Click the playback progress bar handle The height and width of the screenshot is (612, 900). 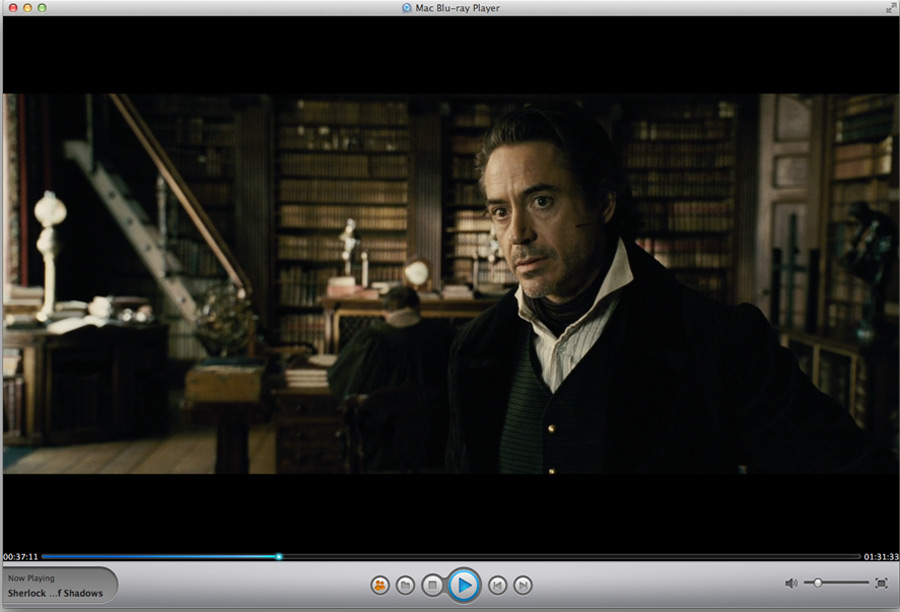point(278,556)
